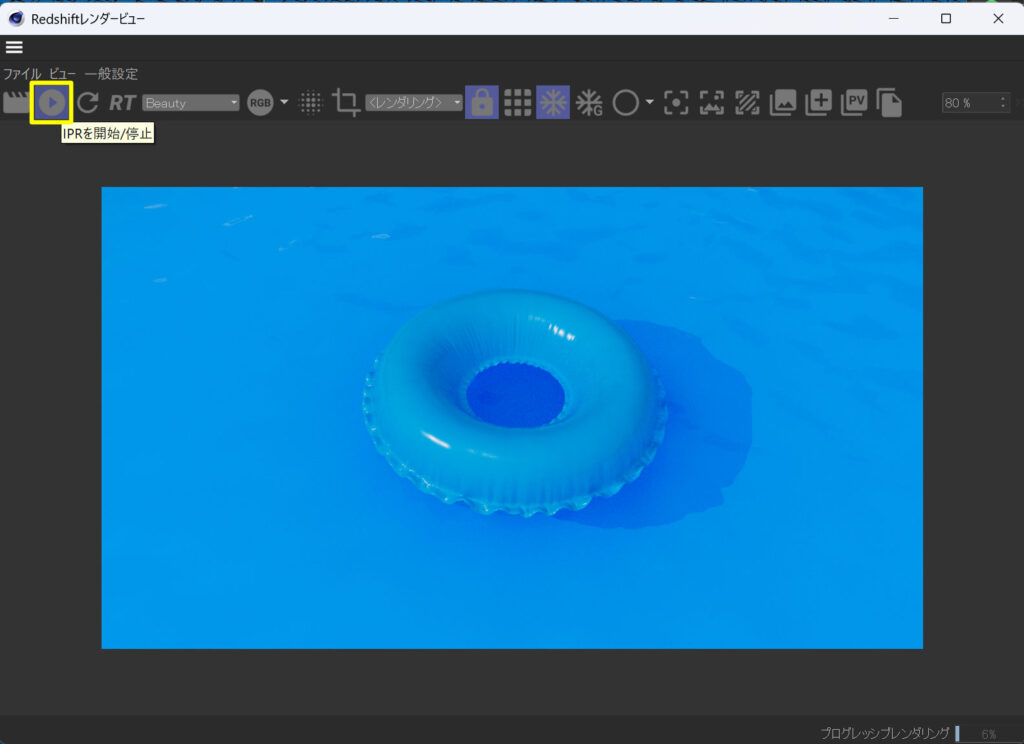The height and width of the screenshot is (744, 1024).
Task: Toggle the dotted sample overlay icon
Action: (311, 103)
